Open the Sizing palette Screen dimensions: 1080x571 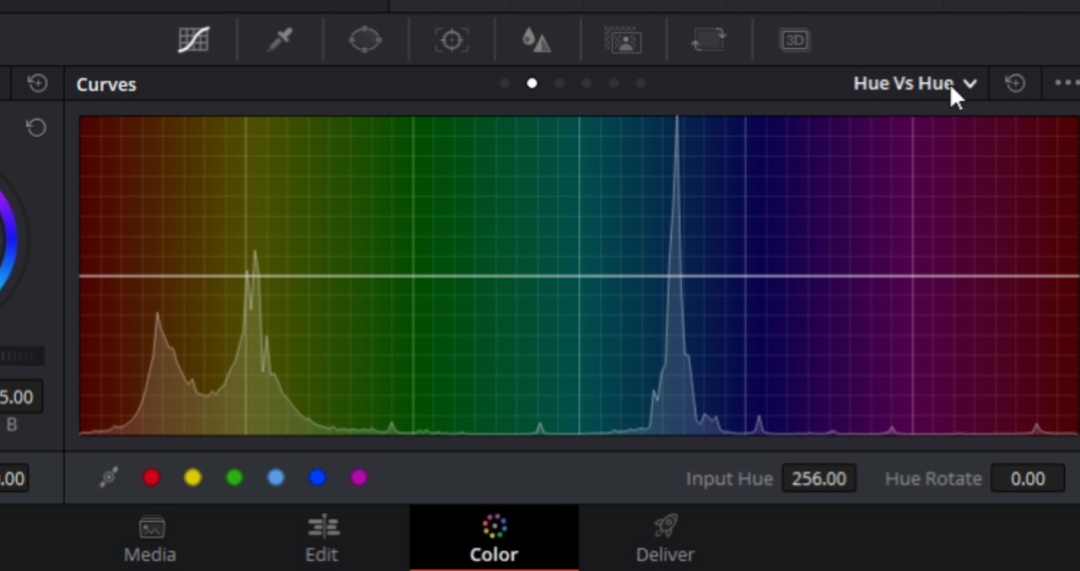tap(708, 40)
